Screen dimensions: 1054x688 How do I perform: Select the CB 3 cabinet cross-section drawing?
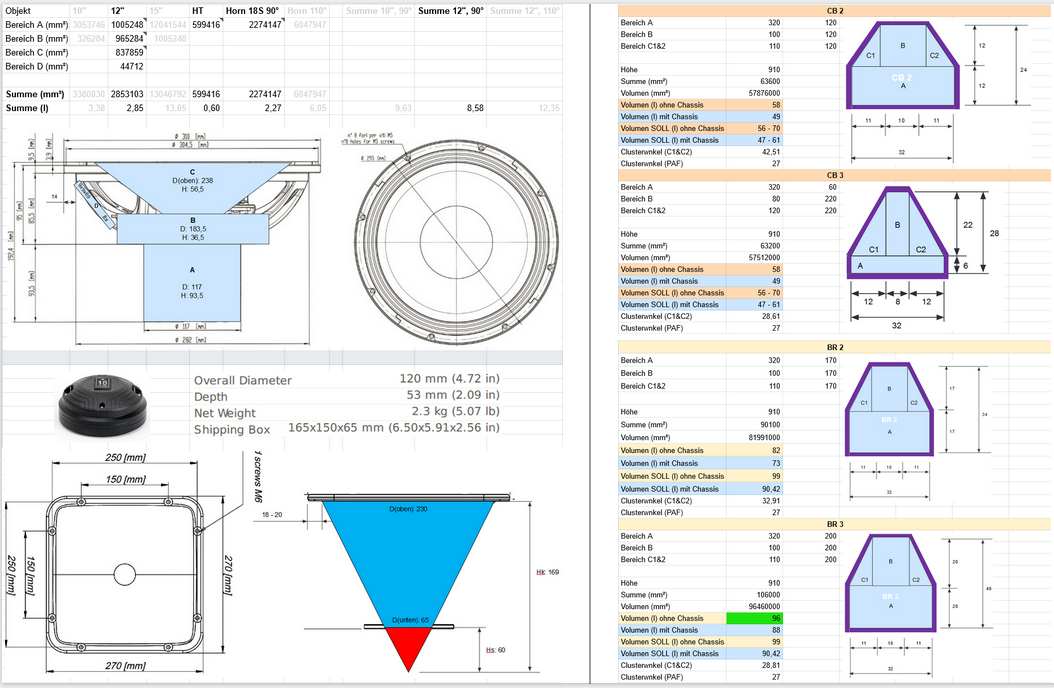point(896,237)
